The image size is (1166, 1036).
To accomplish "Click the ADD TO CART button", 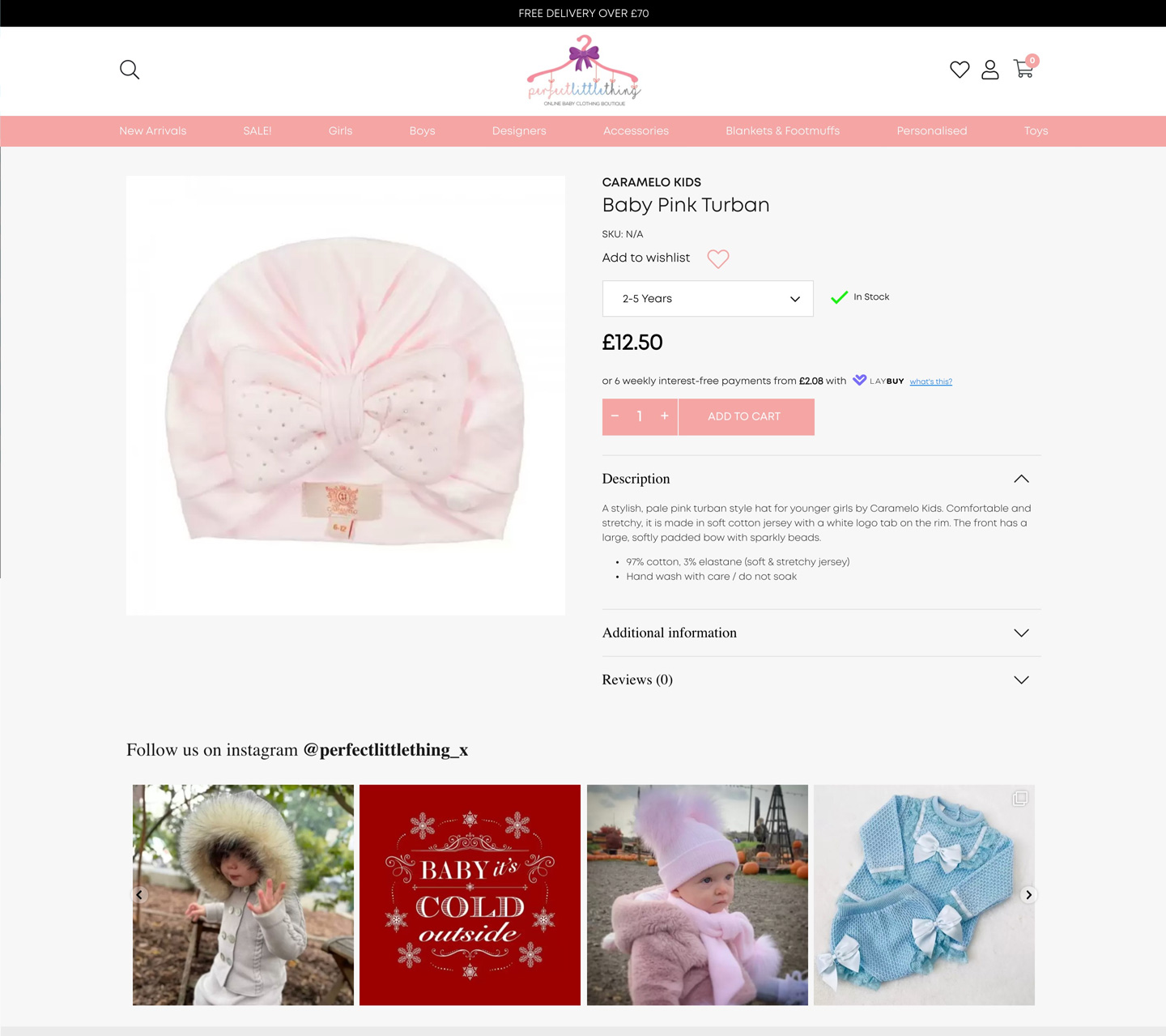I will click(746, 416).
